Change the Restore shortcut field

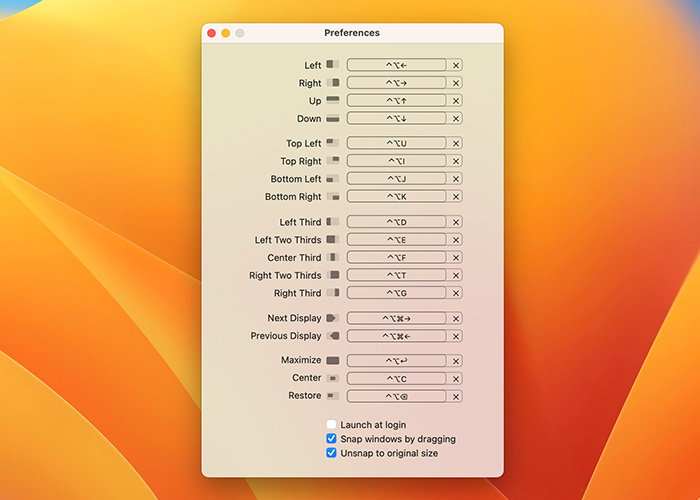pos(396,396)
